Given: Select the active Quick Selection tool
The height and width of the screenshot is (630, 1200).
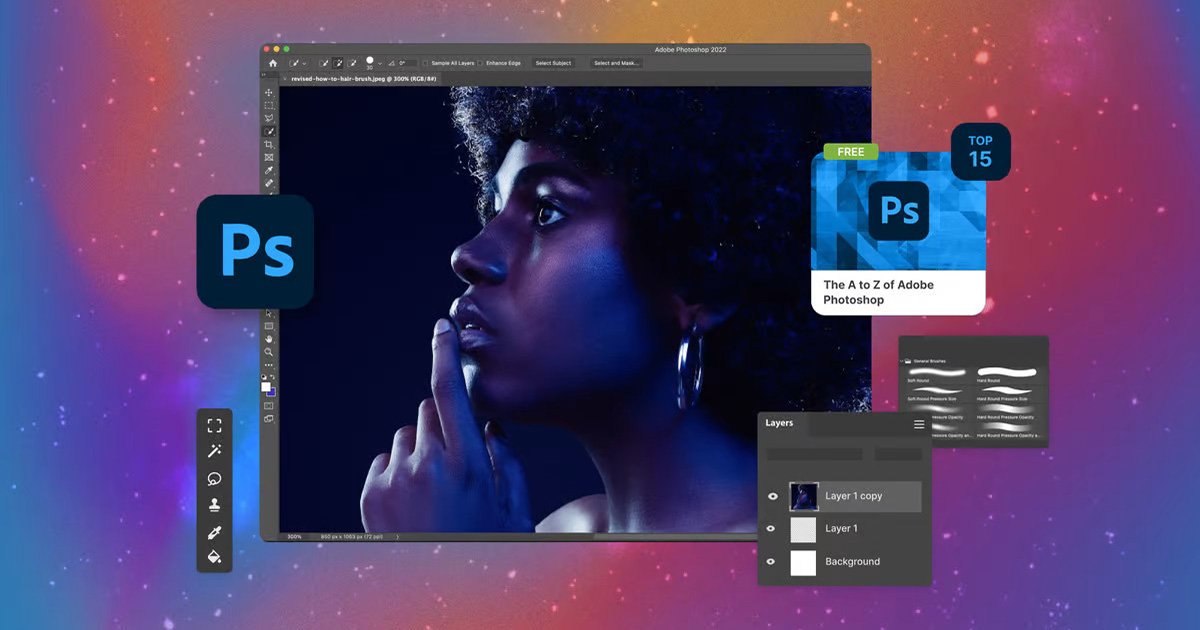Looking at the screenshot, I should pyautogui.click(x=269, y=131).
